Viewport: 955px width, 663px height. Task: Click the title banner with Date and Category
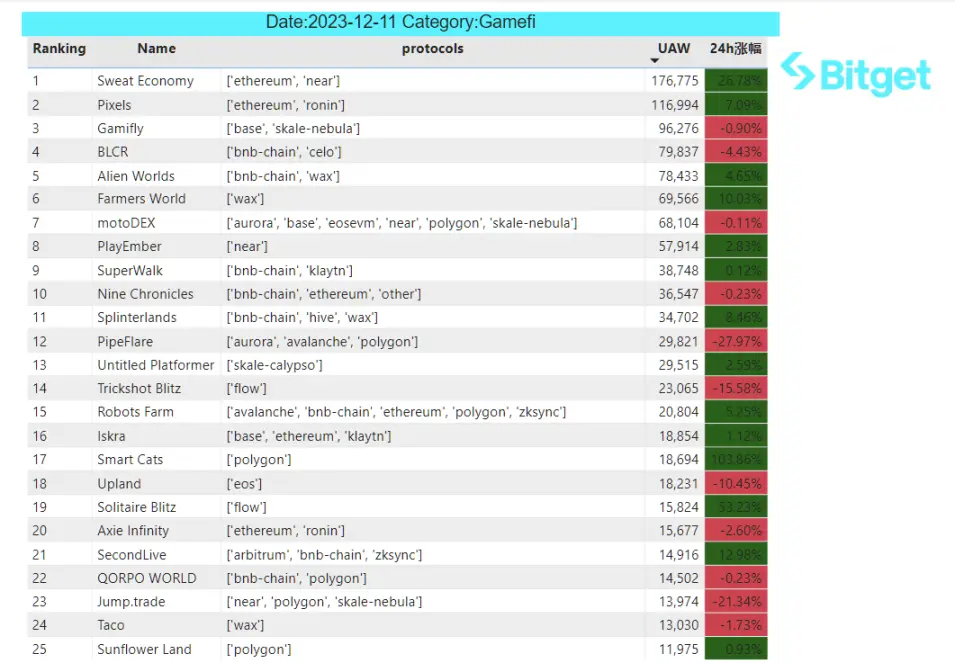pos(400,23)
